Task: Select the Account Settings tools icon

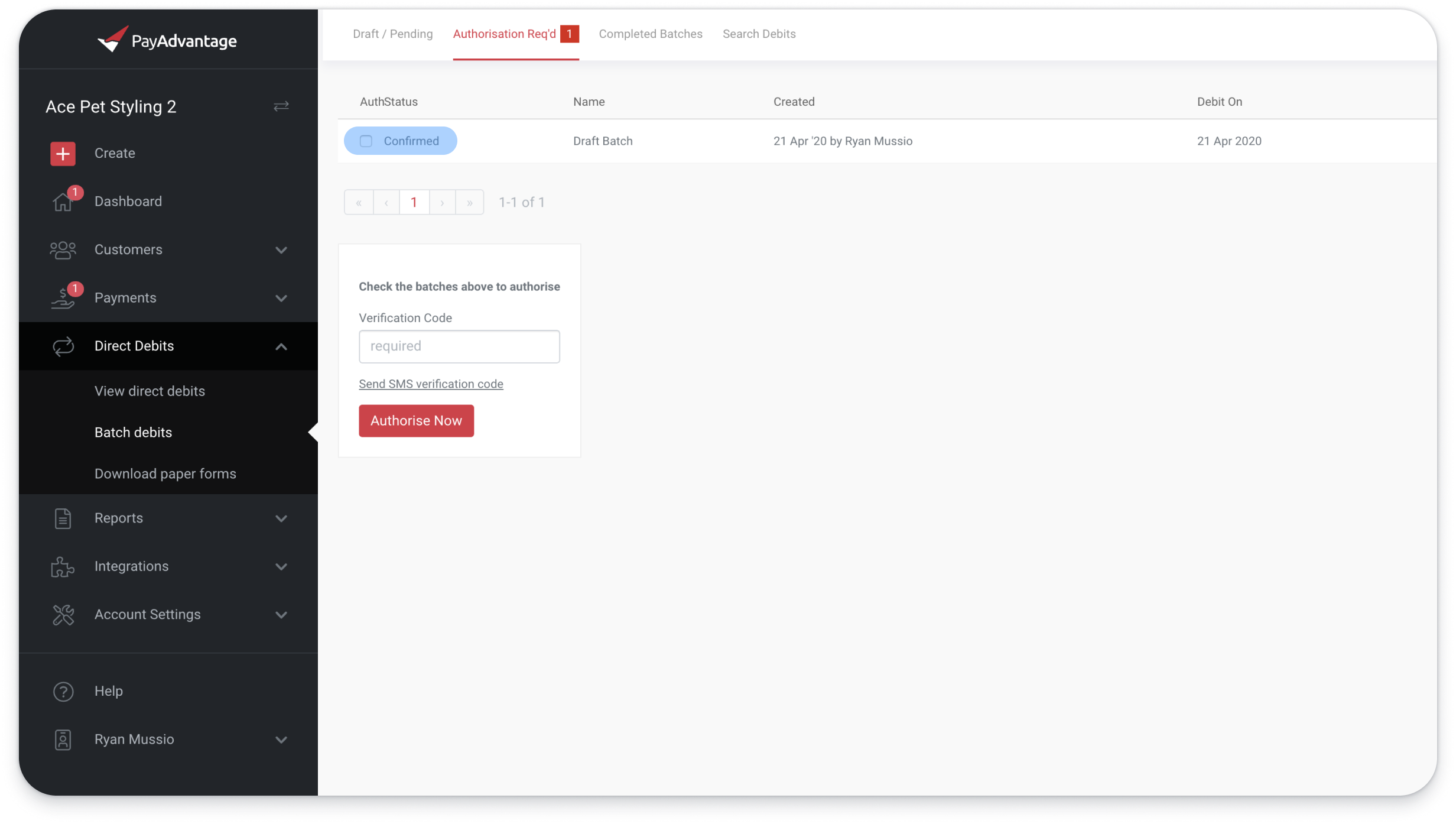Action: 63,615
